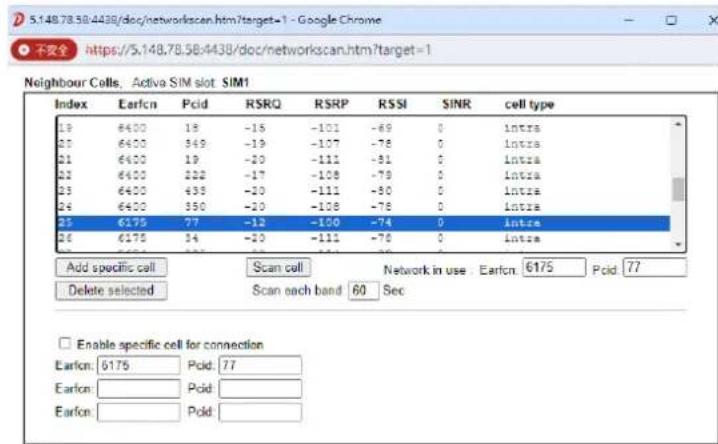
Task: Focus the third Pcid field under specific cell
Action: click(260, 412)
